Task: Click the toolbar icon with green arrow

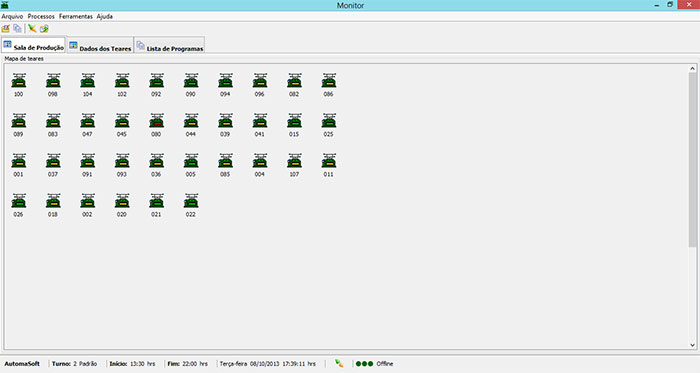Action: pyautogui.click(x=44, y=29)
